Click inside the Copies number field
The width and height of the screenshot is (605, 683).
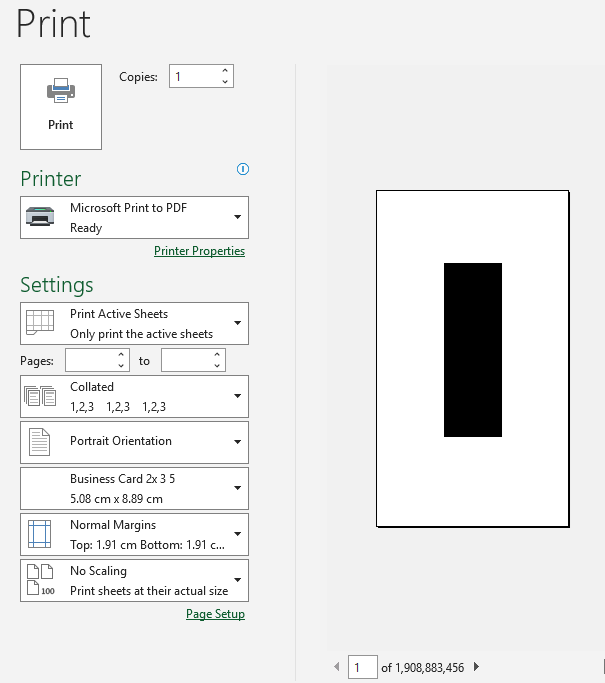(192, 77)
